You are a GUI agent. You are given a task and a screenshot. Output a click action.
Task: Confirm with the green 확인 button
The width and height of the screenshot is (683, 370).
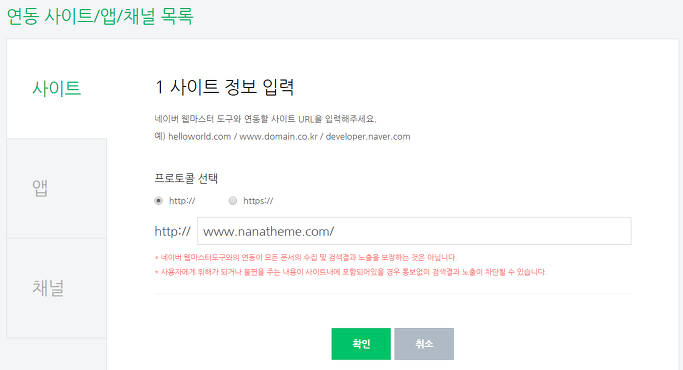[361, 344]
